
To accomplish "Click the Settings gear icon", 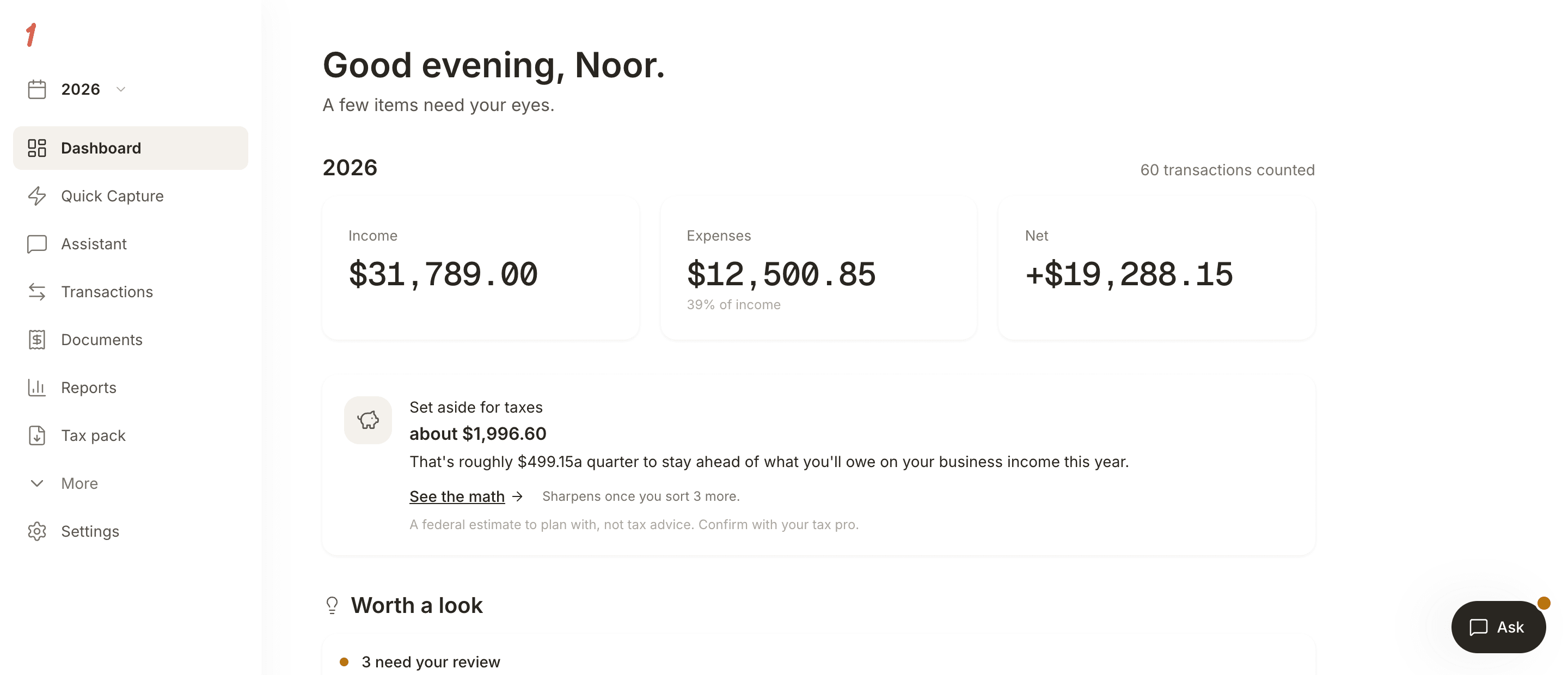I will [x=37, y=531].
